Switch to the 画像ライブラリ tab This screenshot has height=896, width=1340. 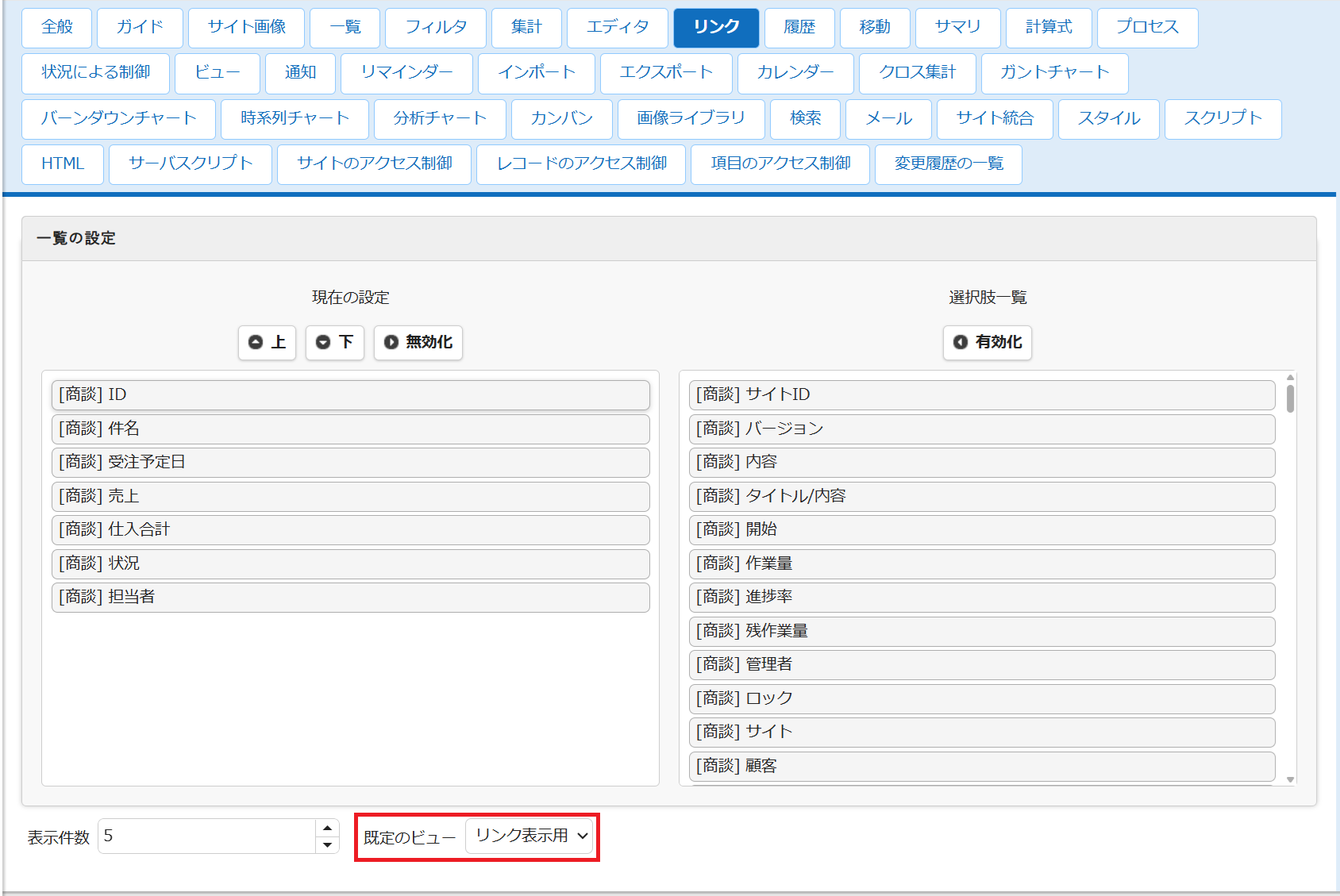[x=691, y=119]
